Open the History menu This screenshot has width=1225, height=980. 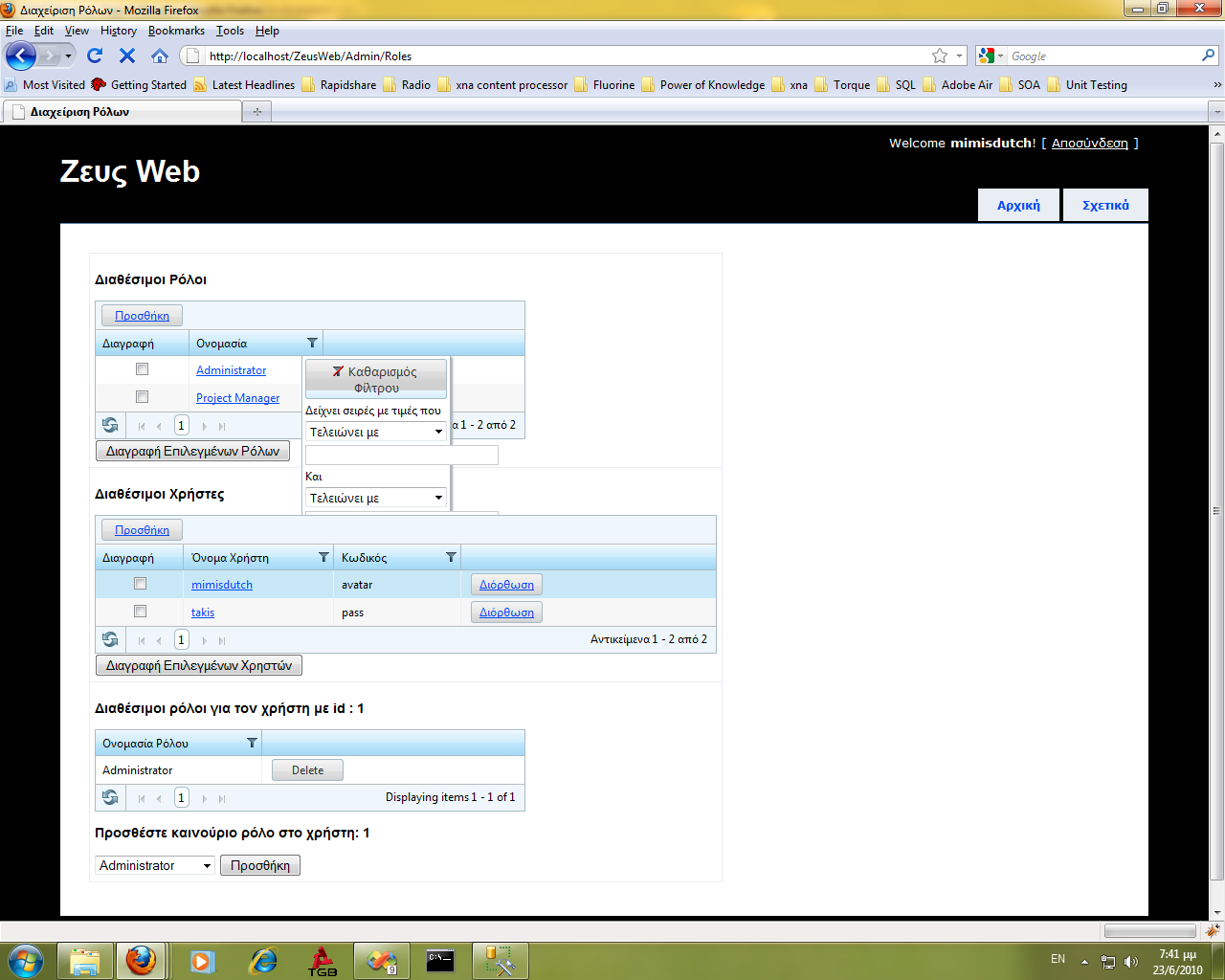click(119, 31)
